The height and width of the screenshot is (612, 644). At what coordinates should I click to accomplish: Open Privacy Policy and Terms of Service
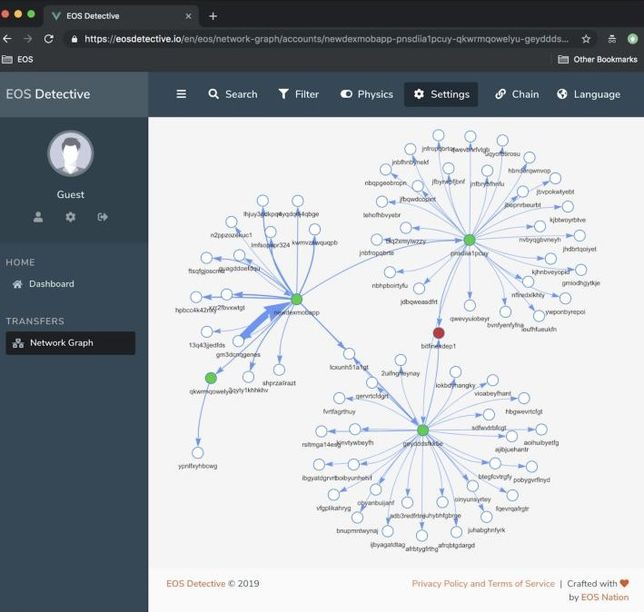coord(483,584)
